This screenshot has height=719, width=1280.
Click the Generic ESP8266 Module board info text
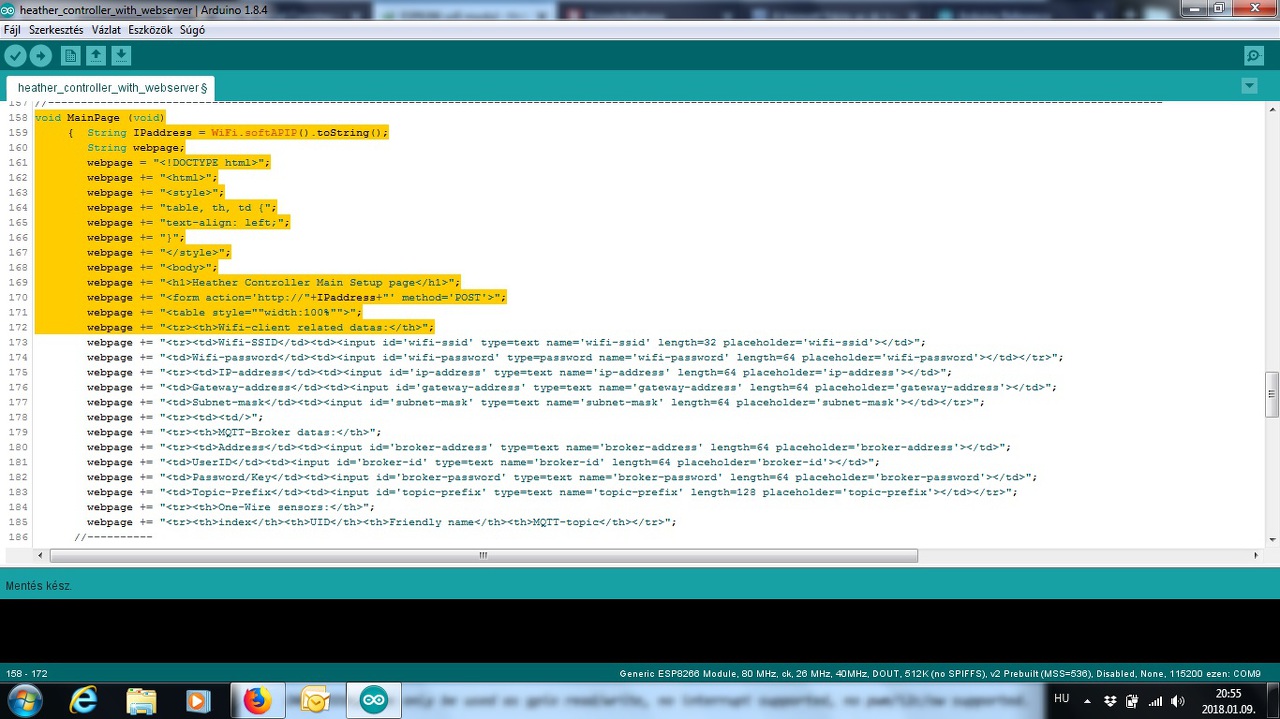[x=940, y=674]
